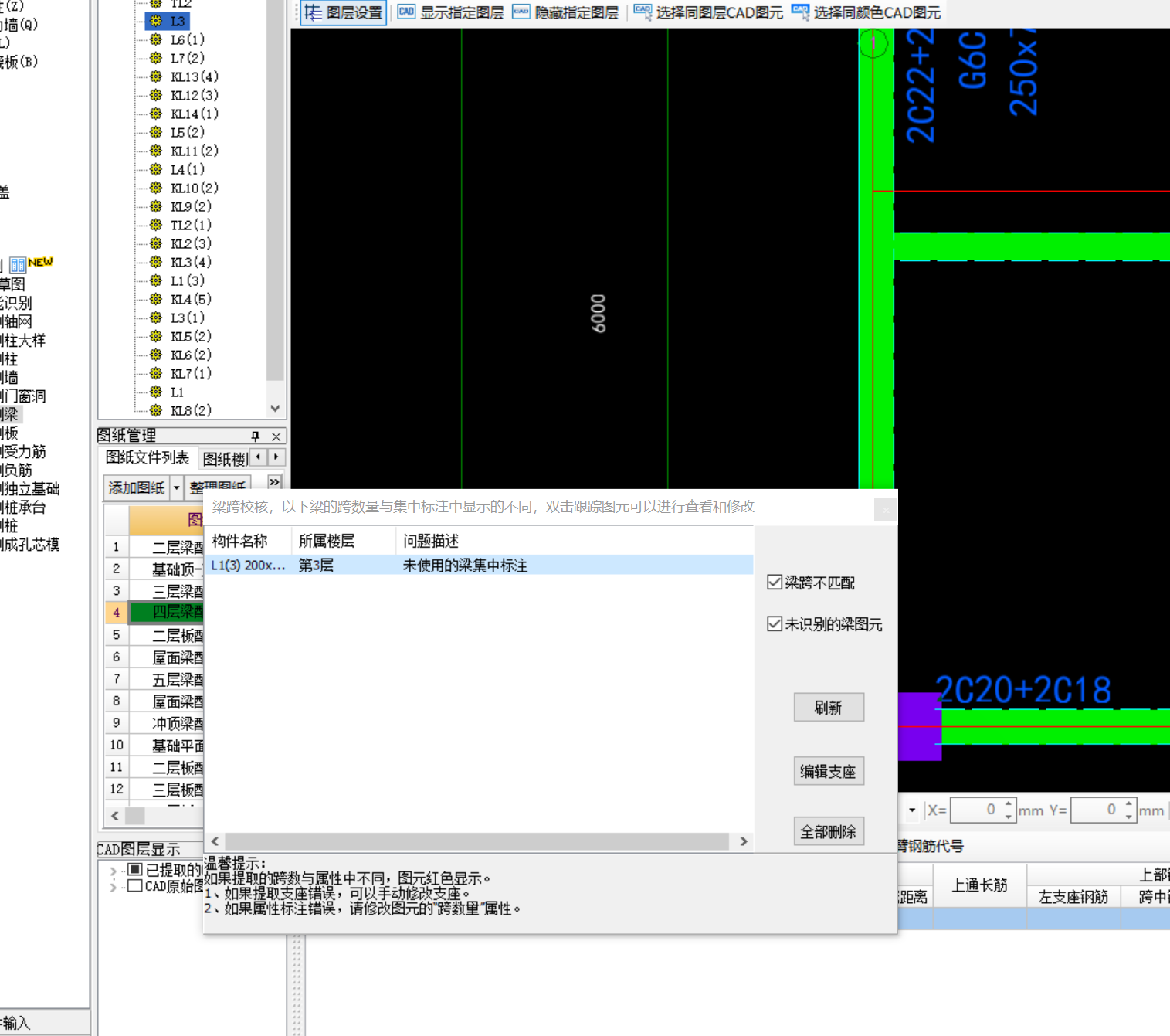
Task: Click the 编辑支座 button
Action: (828, 771)
